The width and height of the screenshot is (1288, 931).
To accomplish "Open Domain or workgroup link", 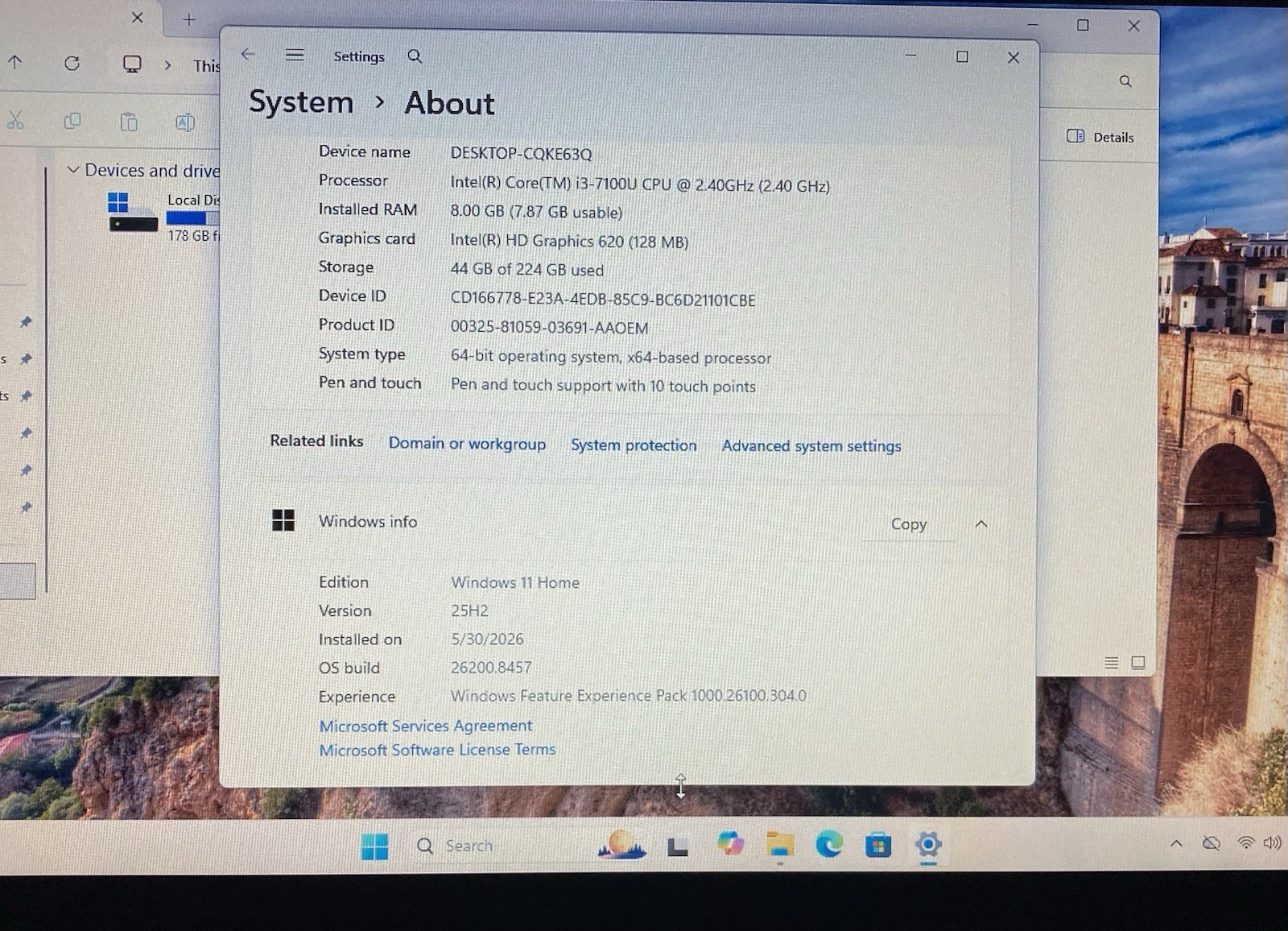I will click(x=467, y=444).
